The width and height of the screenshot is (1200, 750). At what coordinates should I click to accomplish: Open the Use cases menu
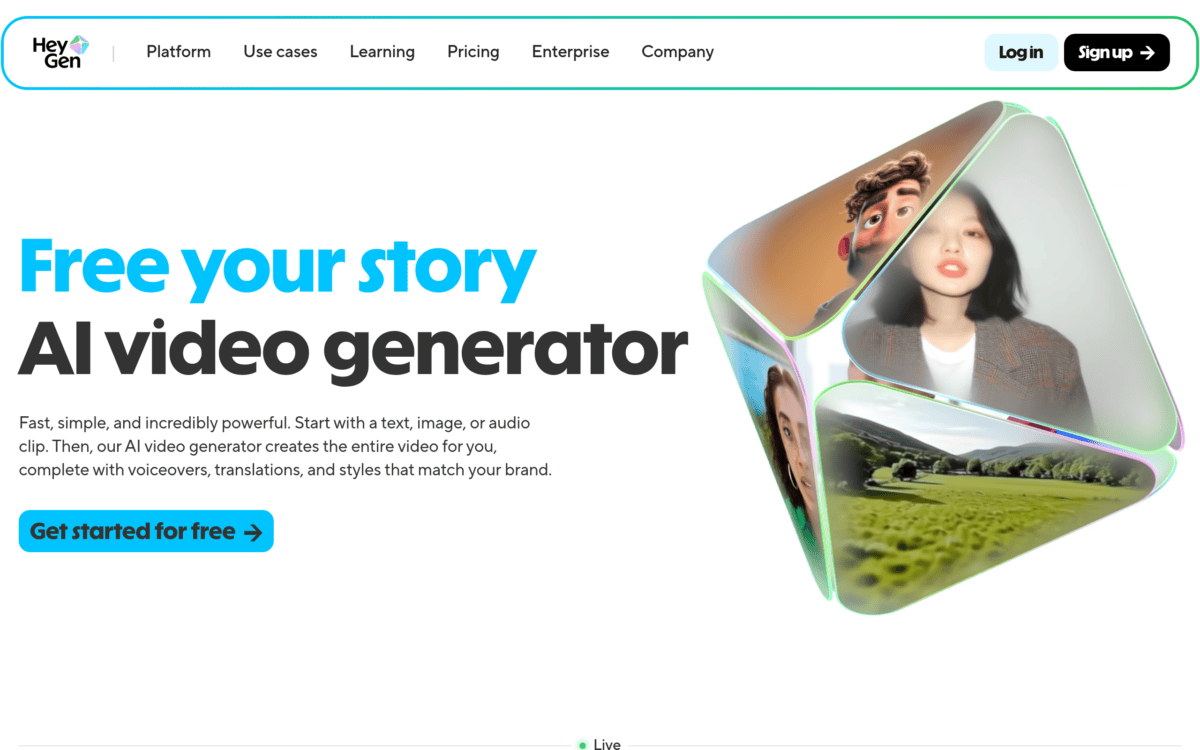(x=280, y=52)
